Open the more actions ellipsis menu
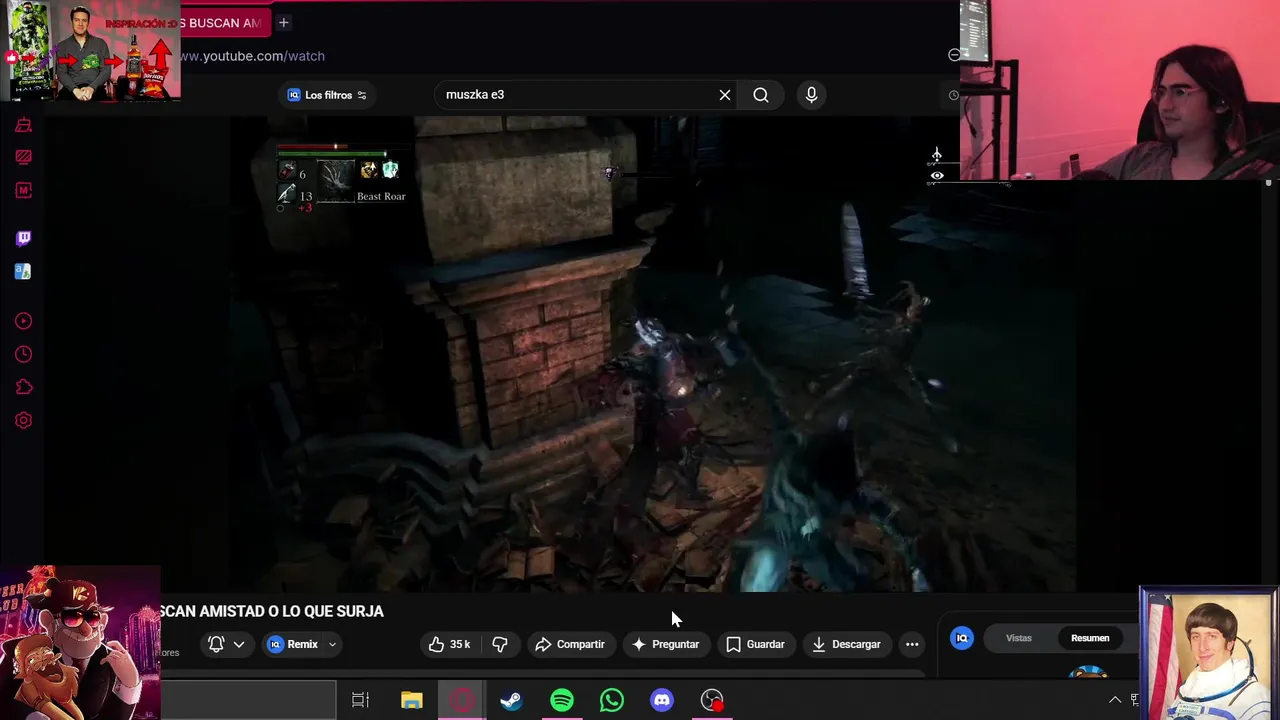 point(912,644)
